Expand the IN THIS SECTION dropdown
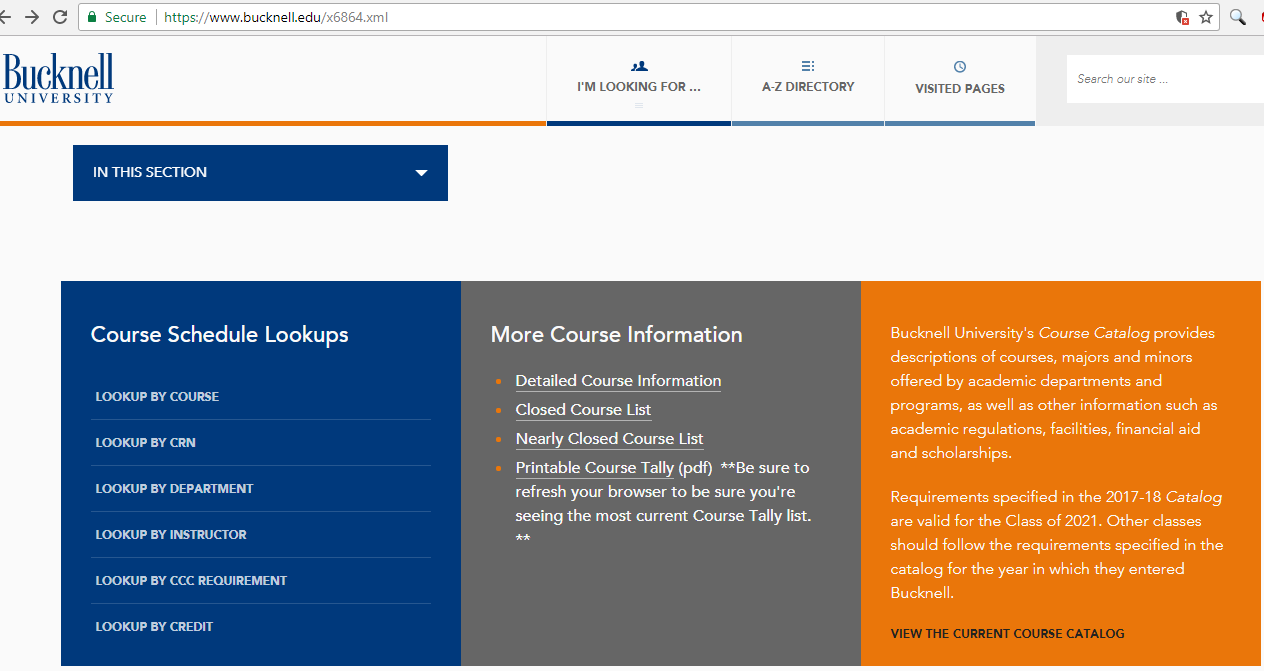This screenshot has height=671, width=1264. pyautogui.click(x=260, y=173)
